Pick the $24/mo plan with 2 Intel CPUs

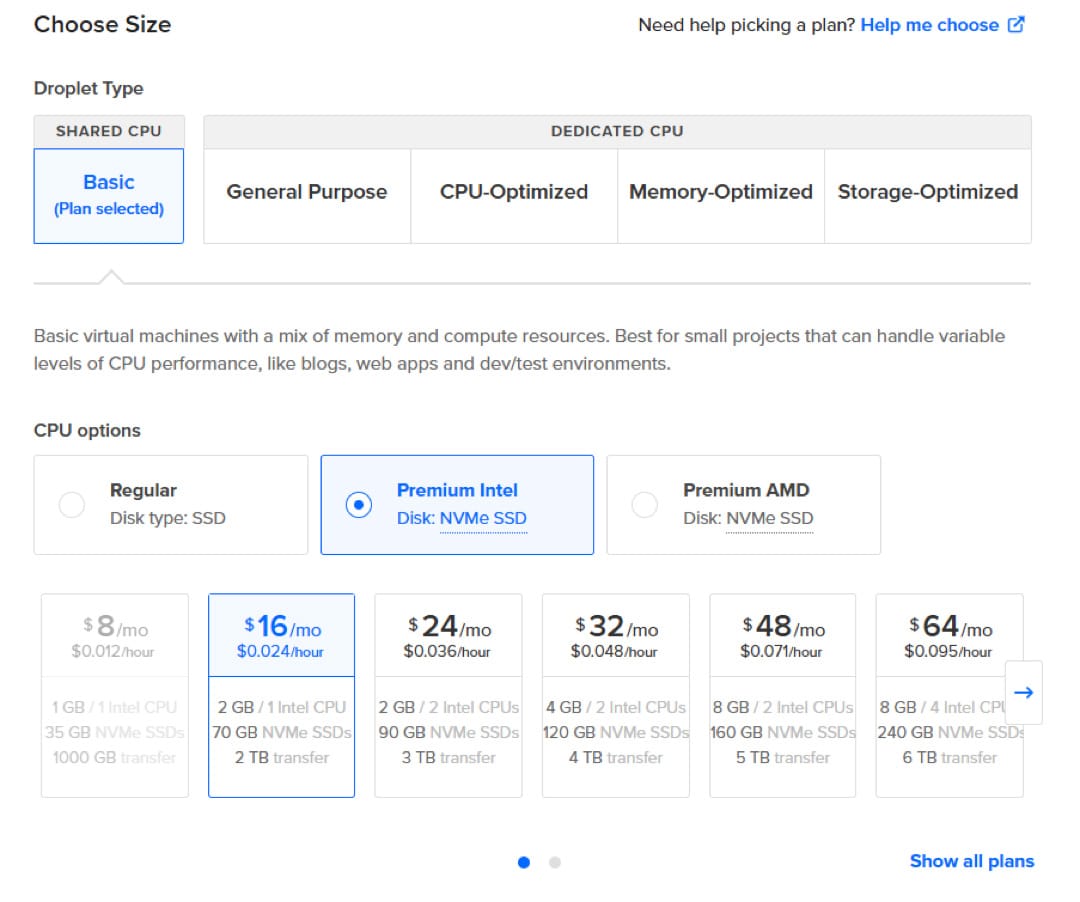[448, 695]
